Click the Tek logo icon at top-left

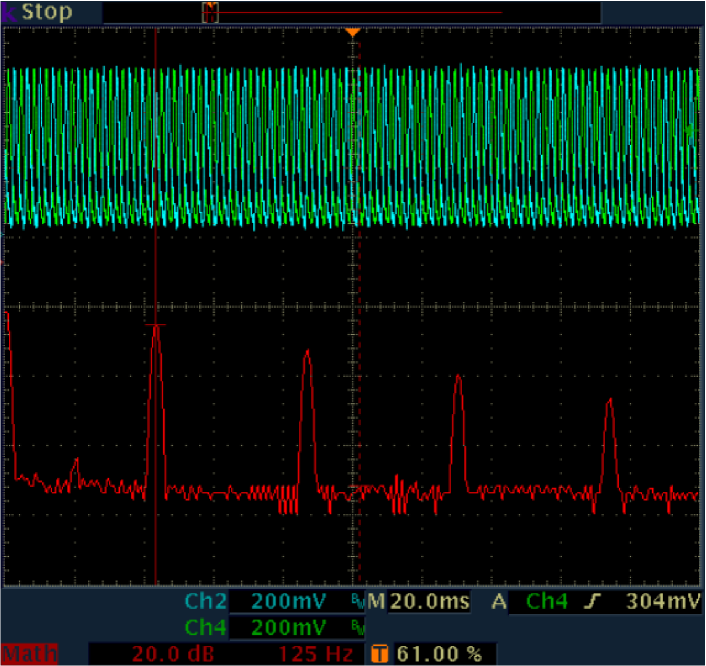click(9, 12)
